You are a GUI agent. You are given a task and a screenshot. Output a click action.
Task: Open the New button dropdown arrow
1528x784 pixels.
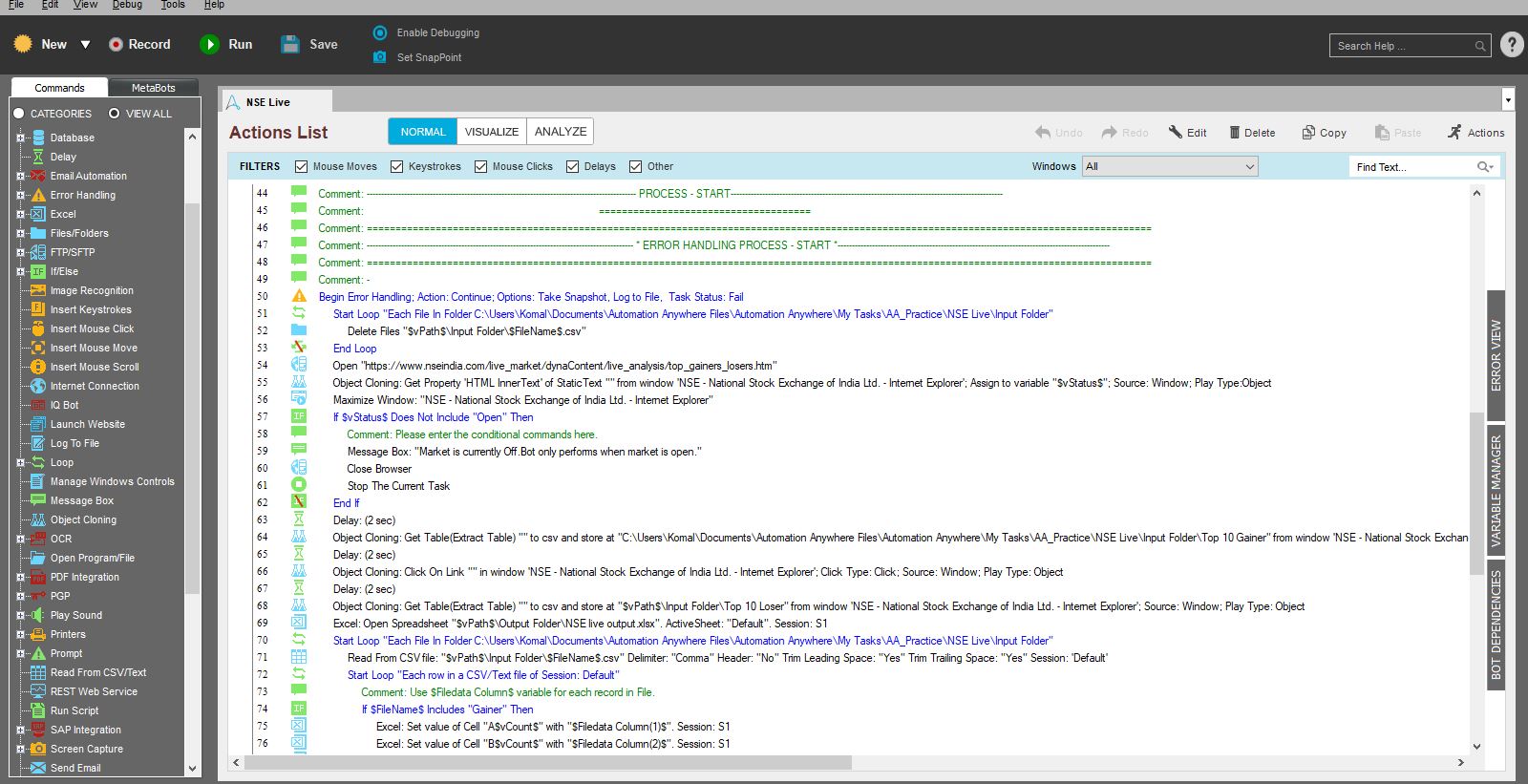pyautogui.click(x=85, y=45)
